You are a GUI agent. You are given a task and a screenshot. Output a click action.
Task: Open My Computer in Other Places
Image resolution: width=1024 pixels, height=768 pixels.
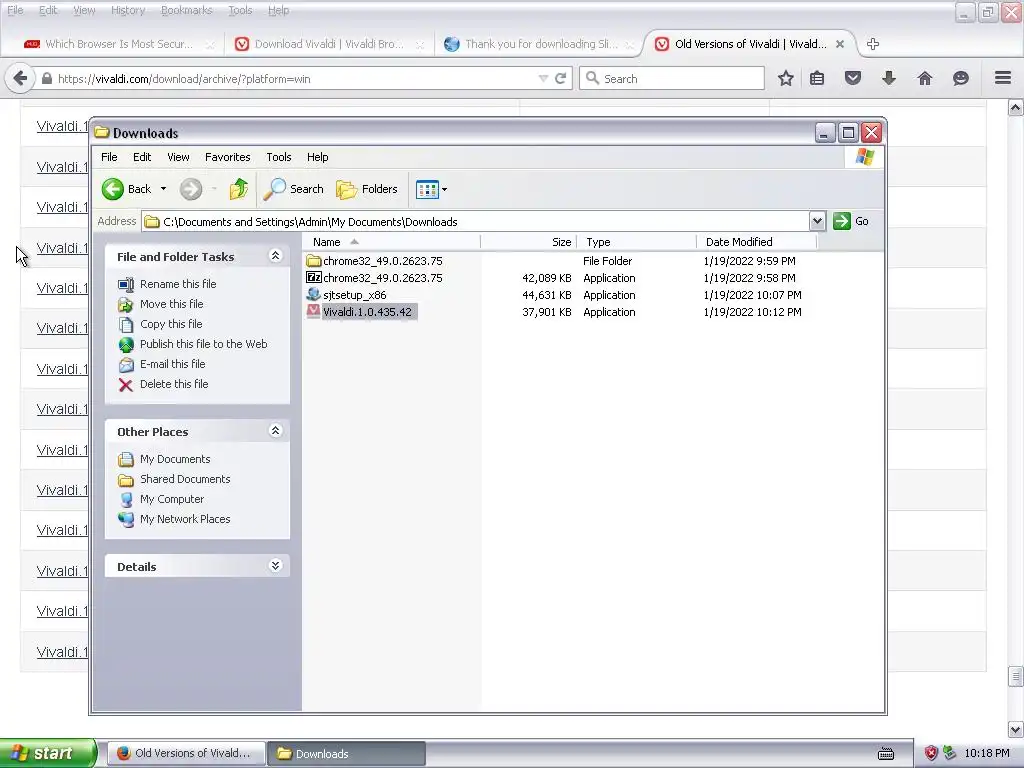(172, 500)
